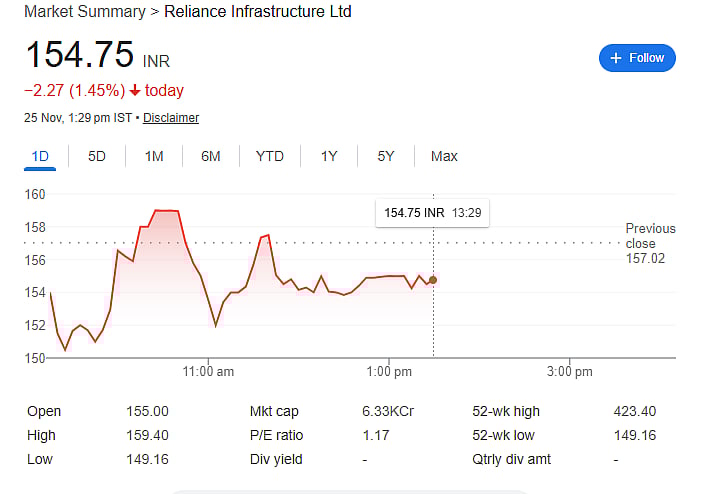This screenshot has height=494, width=717.
Task: Select the YTD tab
Action: click(x=270, y=156)
